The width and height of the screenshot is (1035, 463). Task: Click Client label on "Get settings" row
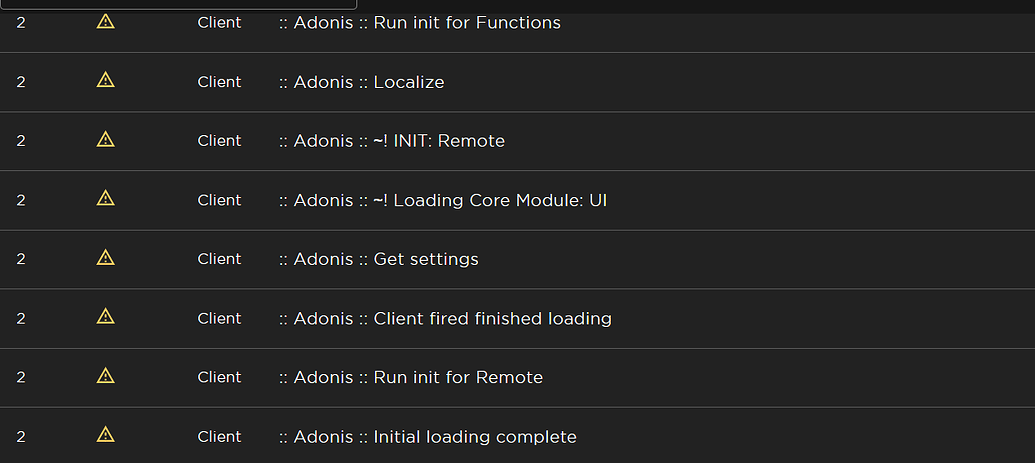point(219,259)
